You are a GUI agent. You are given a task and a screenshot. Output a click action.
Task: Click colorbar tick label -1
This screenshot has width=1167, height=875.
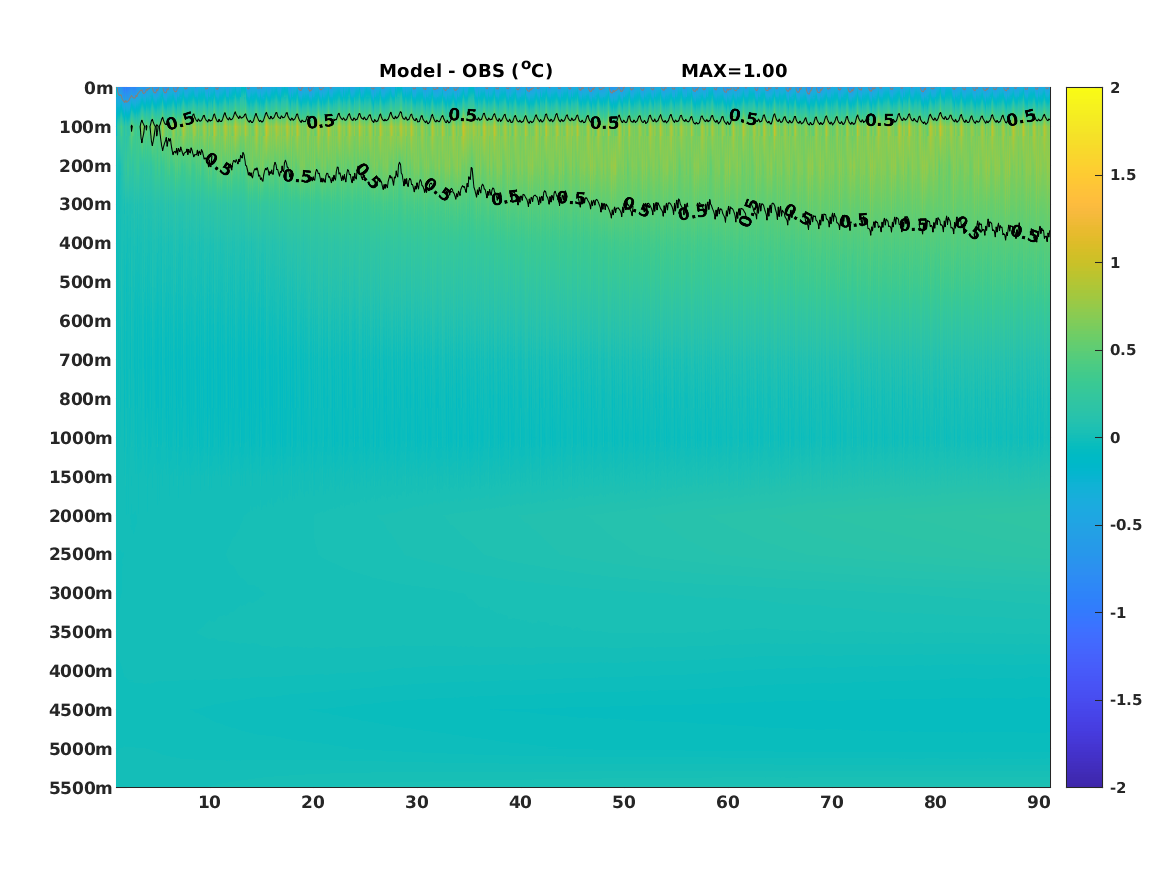tap(1117, 612)
